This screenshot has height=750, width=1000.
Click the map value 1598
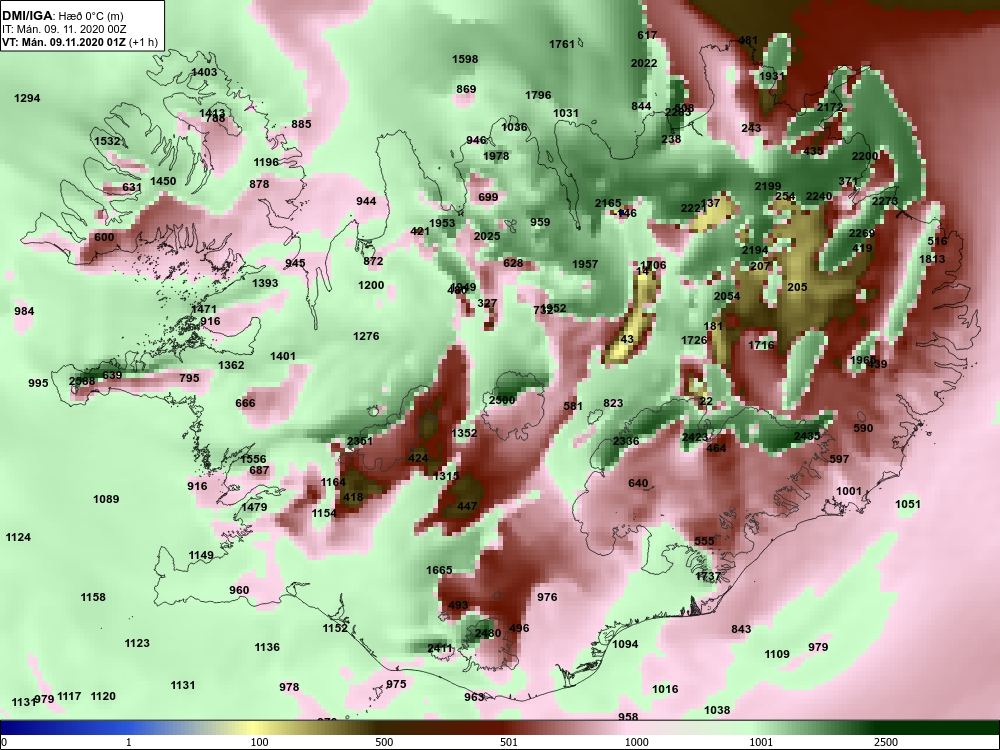(465, 59)
